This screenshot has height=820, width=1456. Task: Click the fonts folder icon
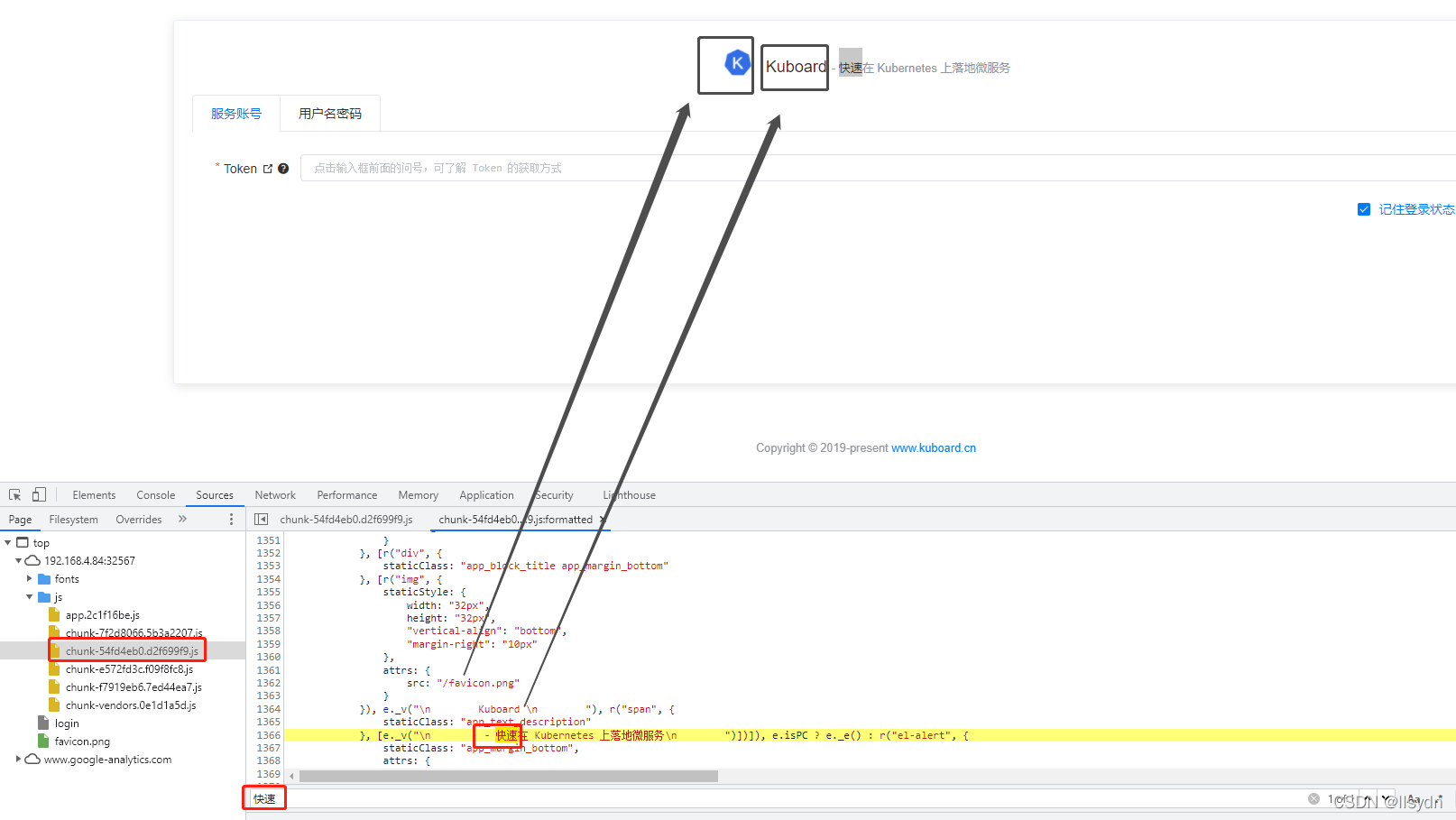pos(43,579)
